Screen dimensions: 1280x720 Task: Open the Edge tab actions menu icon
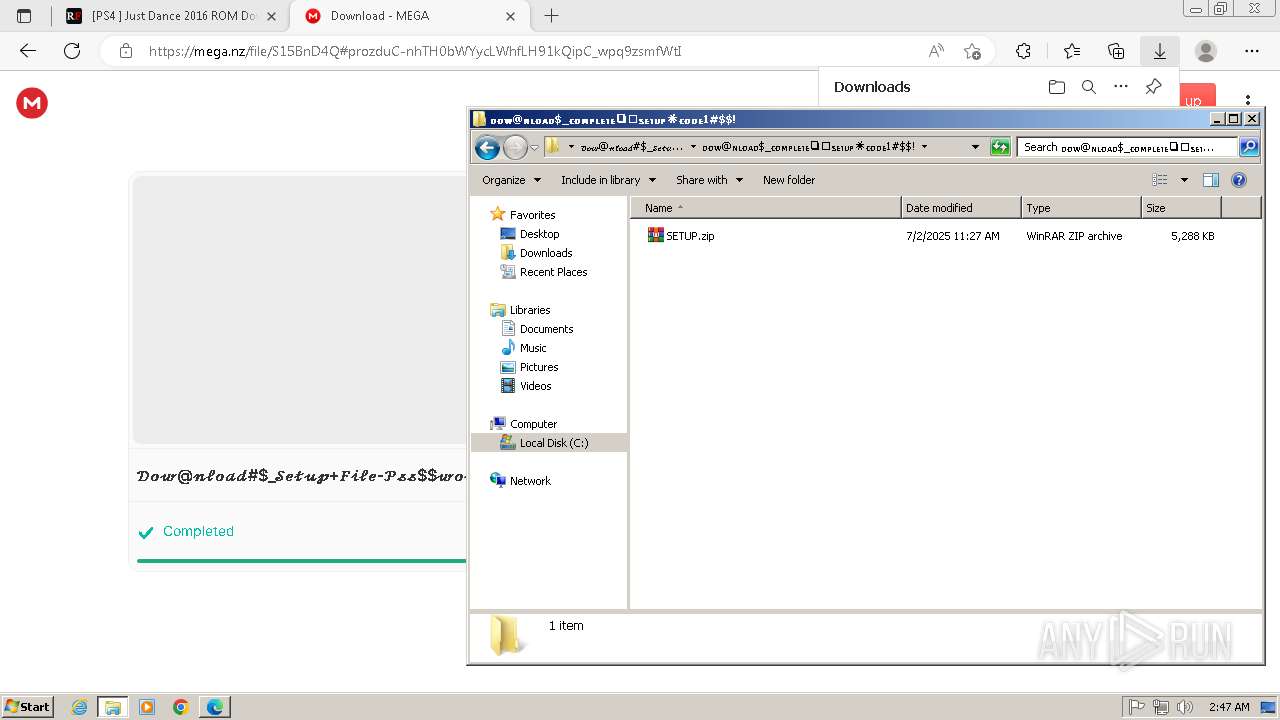point(24,16)
